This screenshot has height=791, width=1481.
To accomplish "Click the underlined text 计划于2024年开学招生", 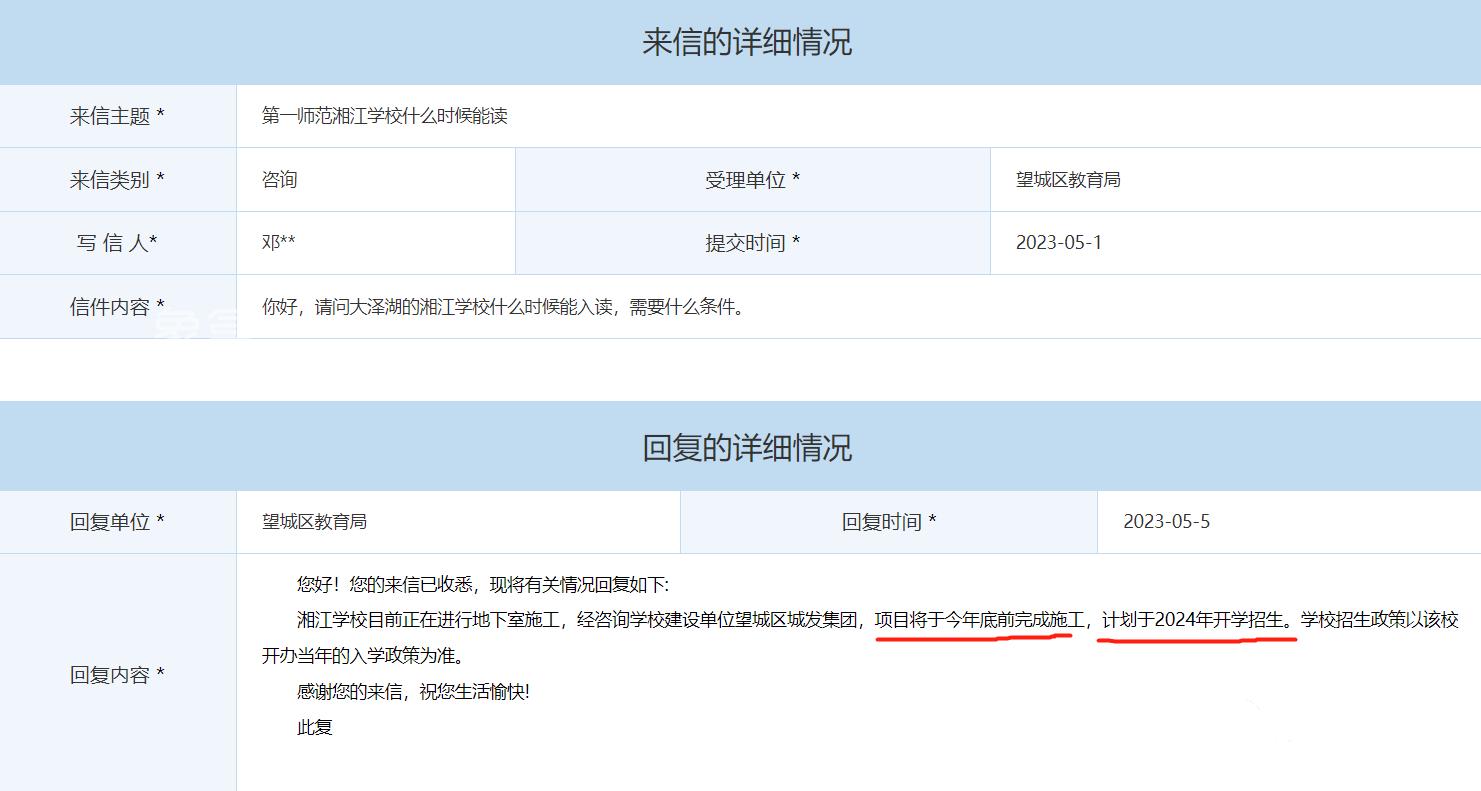I will 1193,620.
